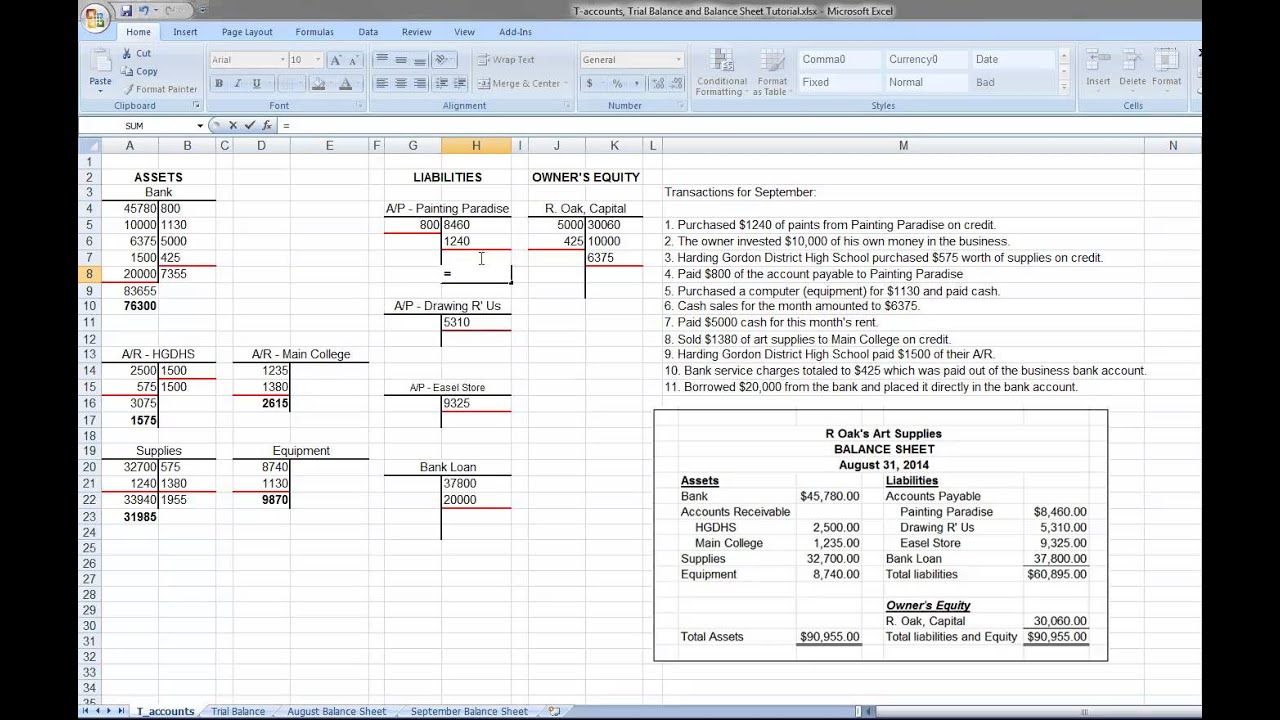Click the Insert Function fx icon
This screenshot has height=720, width=1280.
click(x=267, y=126)
